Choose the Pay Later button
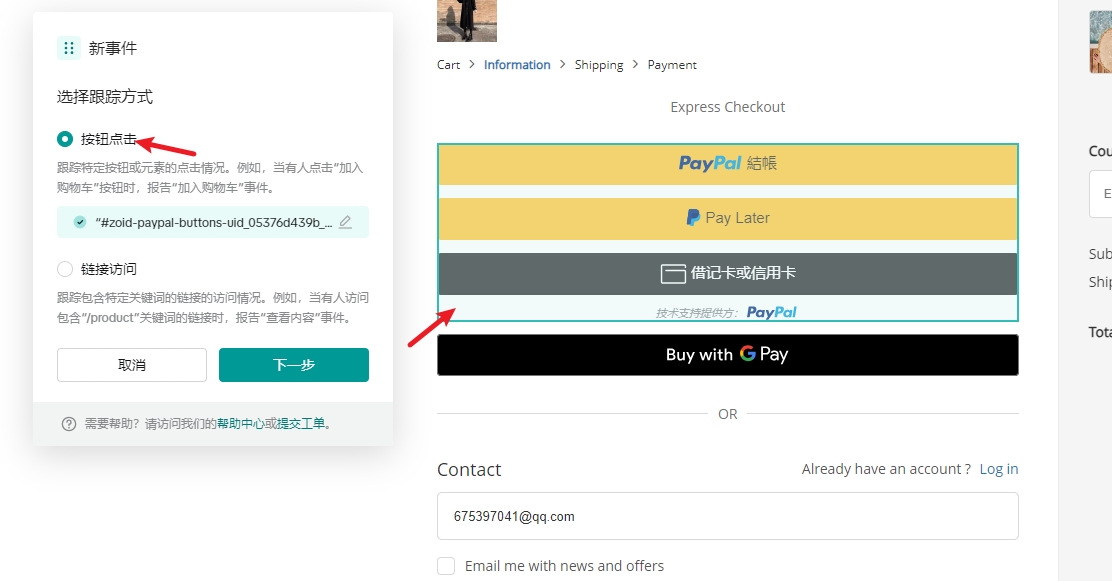This screenshot has width=1112, height=581. click(728, 218)
